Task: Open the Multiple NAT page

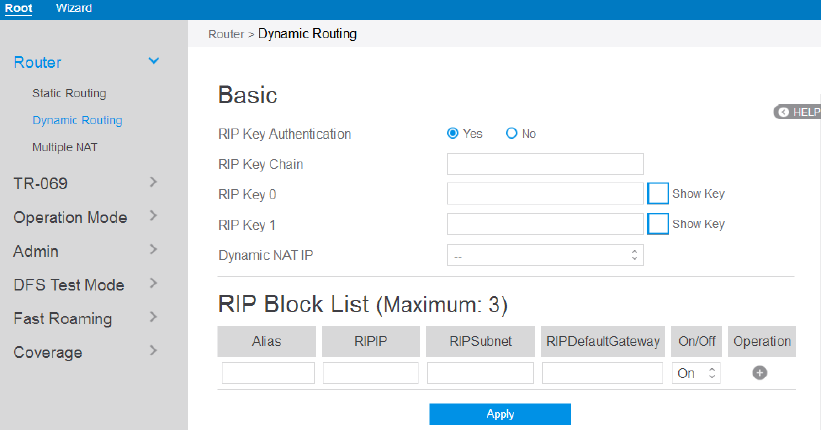Action: [x=65, y=147]
